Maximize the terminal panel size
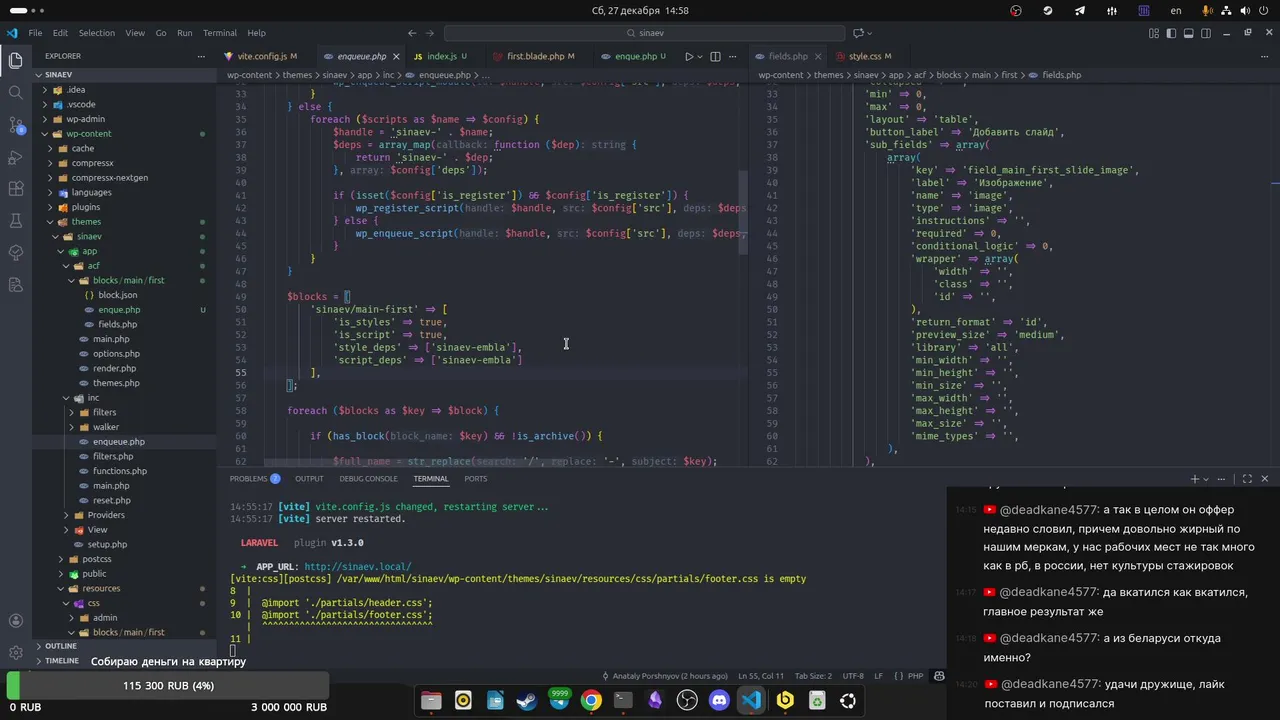The height and width of the screenshot is (720, 1280). 1247,479
